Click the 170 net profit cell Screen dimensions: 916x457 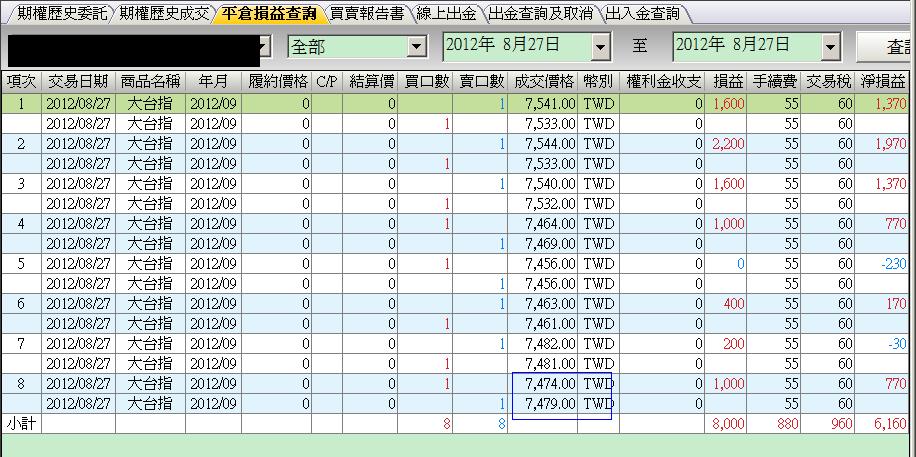click(x=883, y=304)
